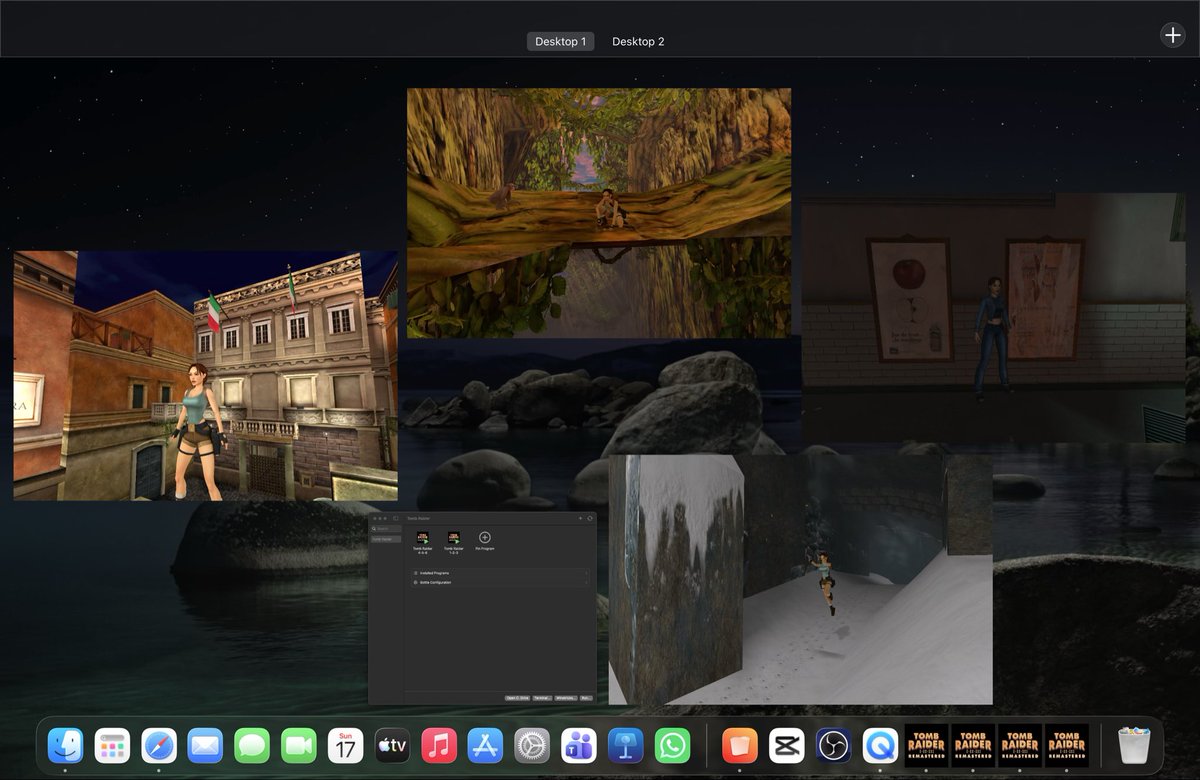This screenshot has height=780, width=1200.
Task: Open Messages from the Dock
Action: pyautogui.click(x=252, y=745)
